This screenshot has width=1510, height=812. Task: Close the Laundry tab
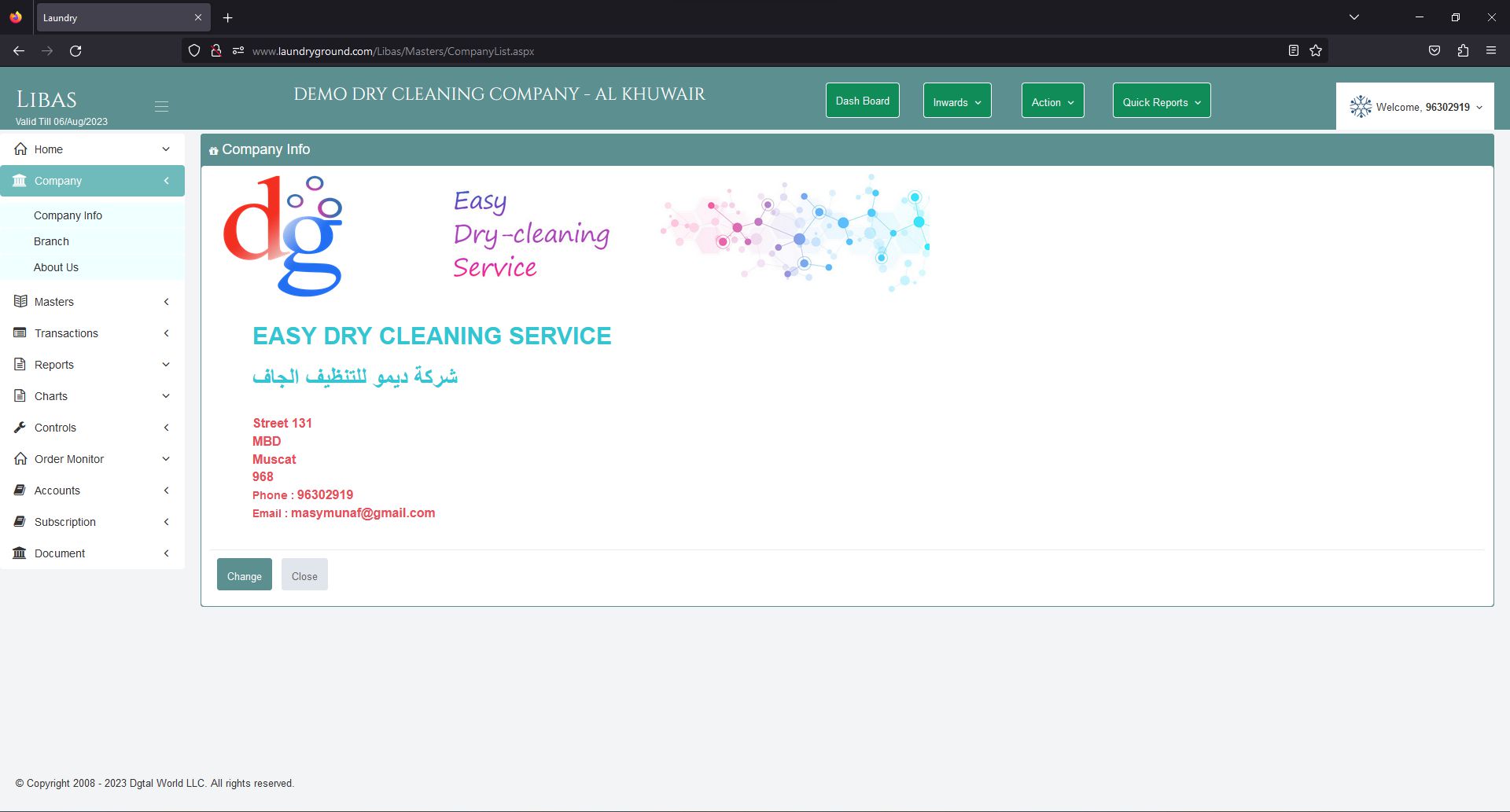(197, 17)
